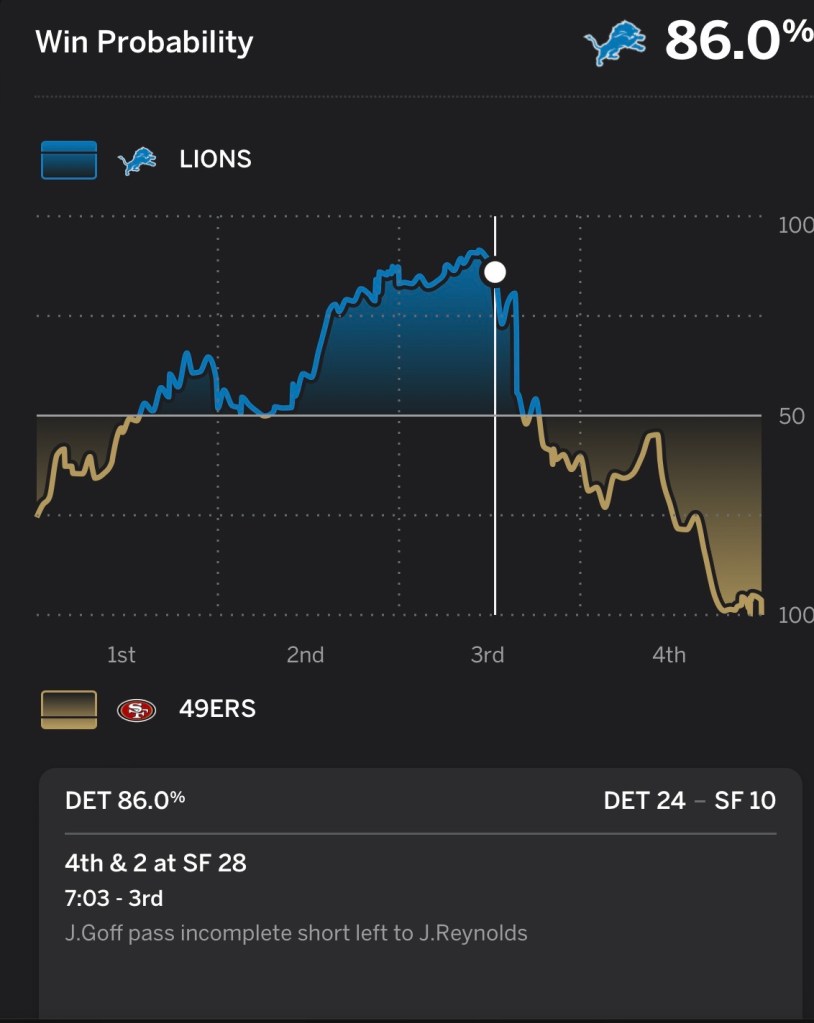This screenshot has height=1023, width=814.
Task: Select the '4th & 2 at SF 28' line
Action: (x=155, y=863)
